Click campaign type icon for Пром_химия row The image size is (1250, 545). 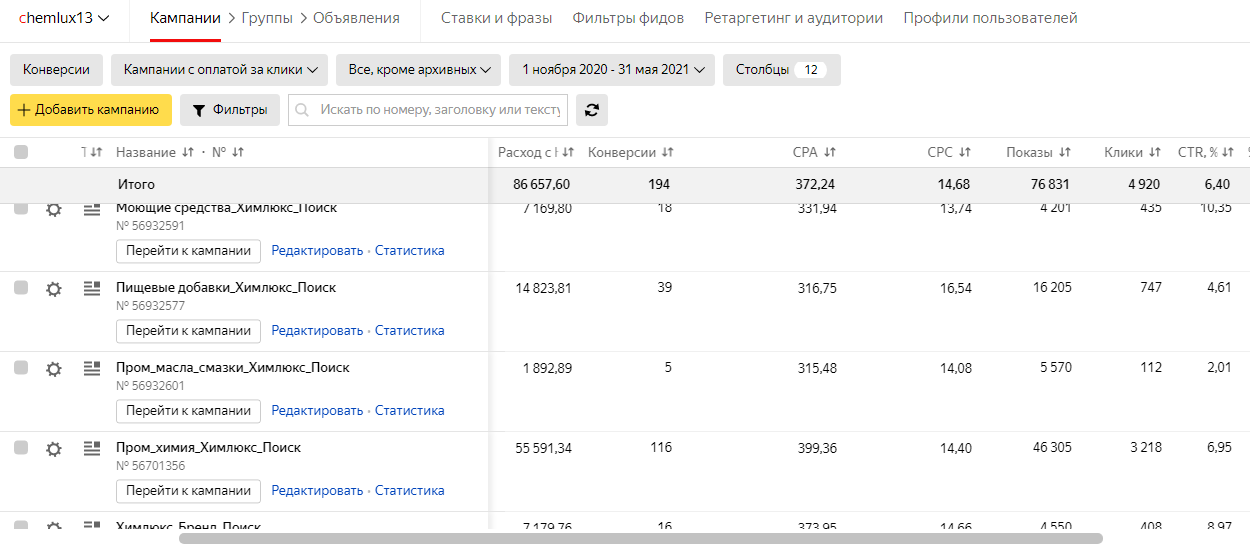92,448
